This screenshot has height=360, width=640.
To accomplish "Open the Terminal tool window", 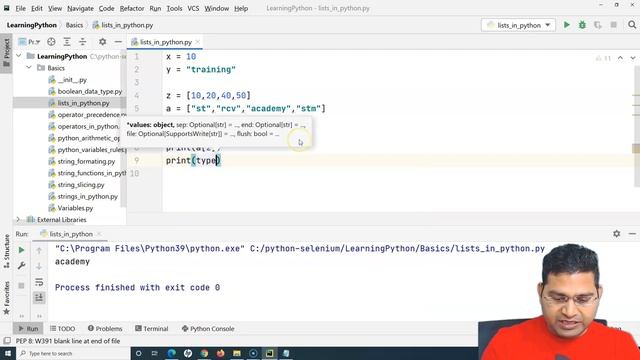I will [151, 329].
